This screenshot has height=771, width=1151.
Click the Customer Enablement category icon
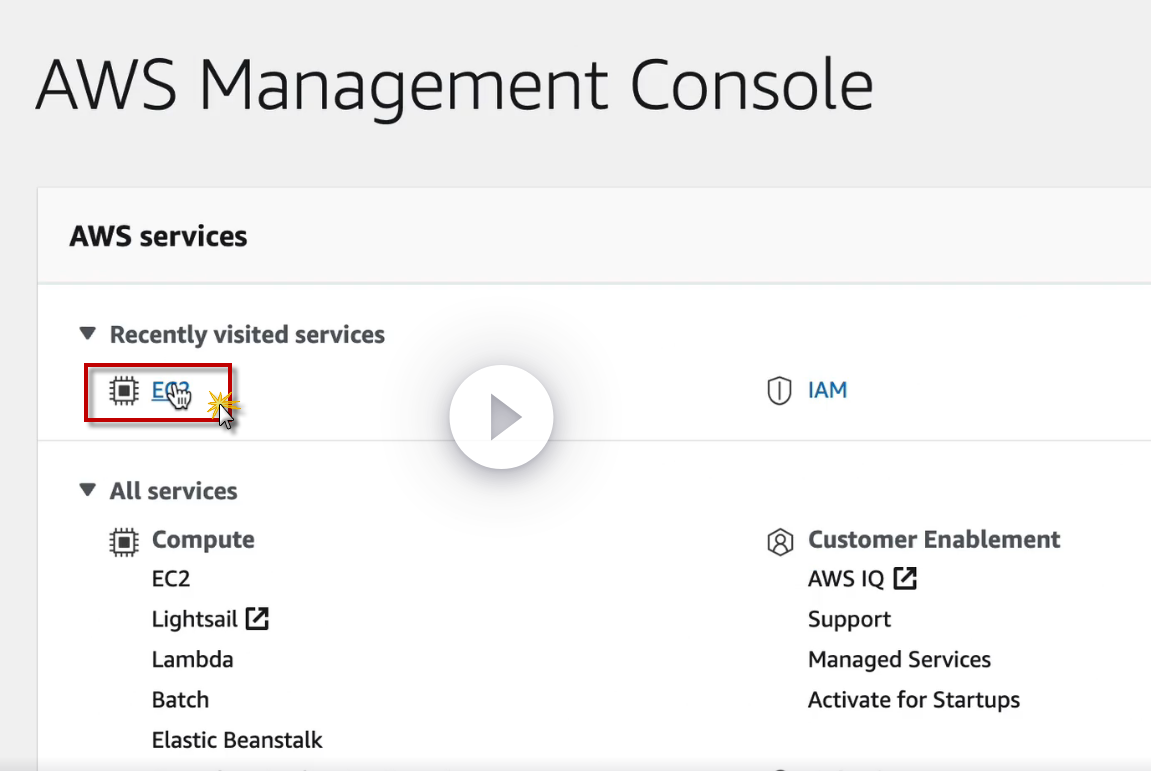click(779, 541)
